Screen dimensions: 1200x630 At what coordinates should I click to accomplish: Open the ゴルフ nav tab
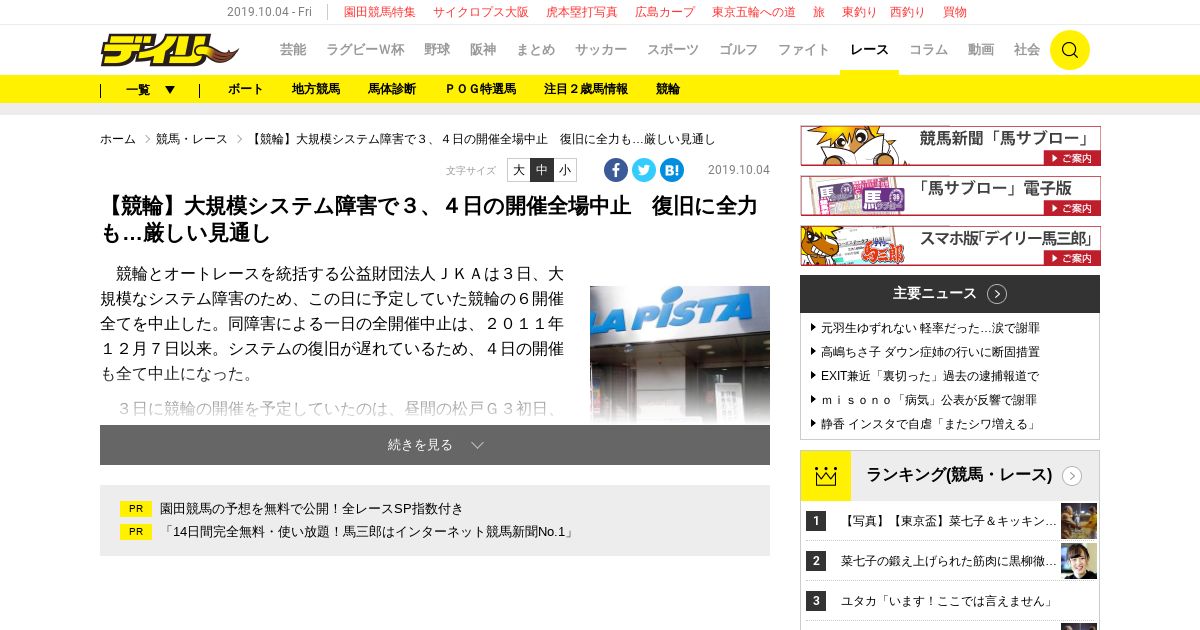point(738,50)
